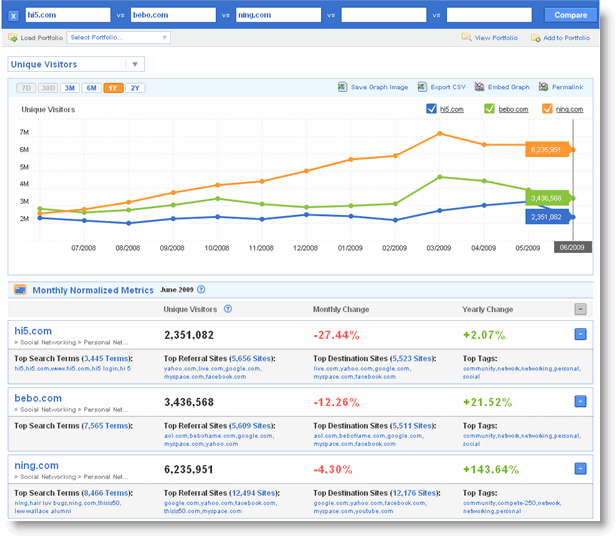This screenshot has width=616, height=537.
Task: Collapse the hi5.com details row
Action: click(x=580, y=334)
